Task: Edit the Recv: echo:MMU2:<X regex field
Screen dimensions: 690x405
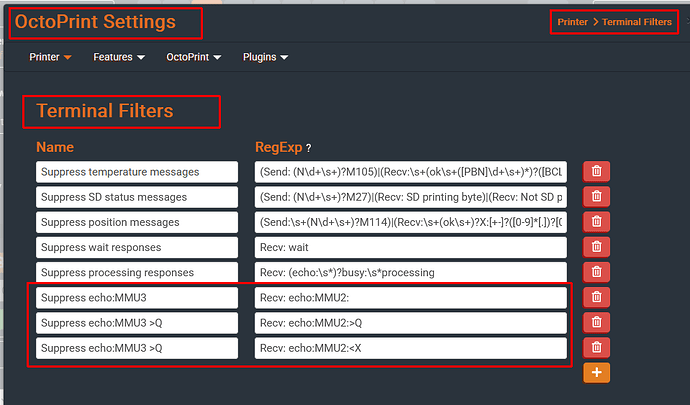Action: 410,347
